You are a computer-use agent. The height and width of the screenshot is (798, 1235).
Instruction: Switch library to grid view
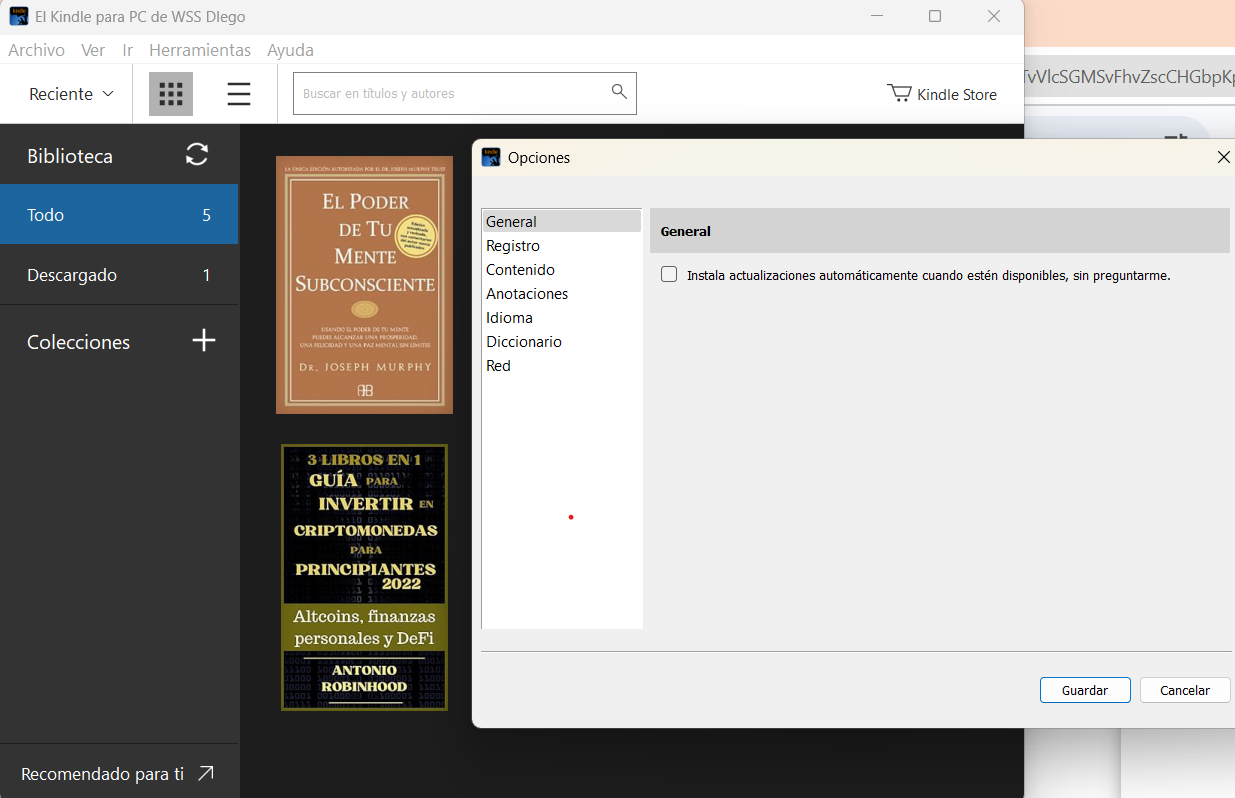pos(171,94)
